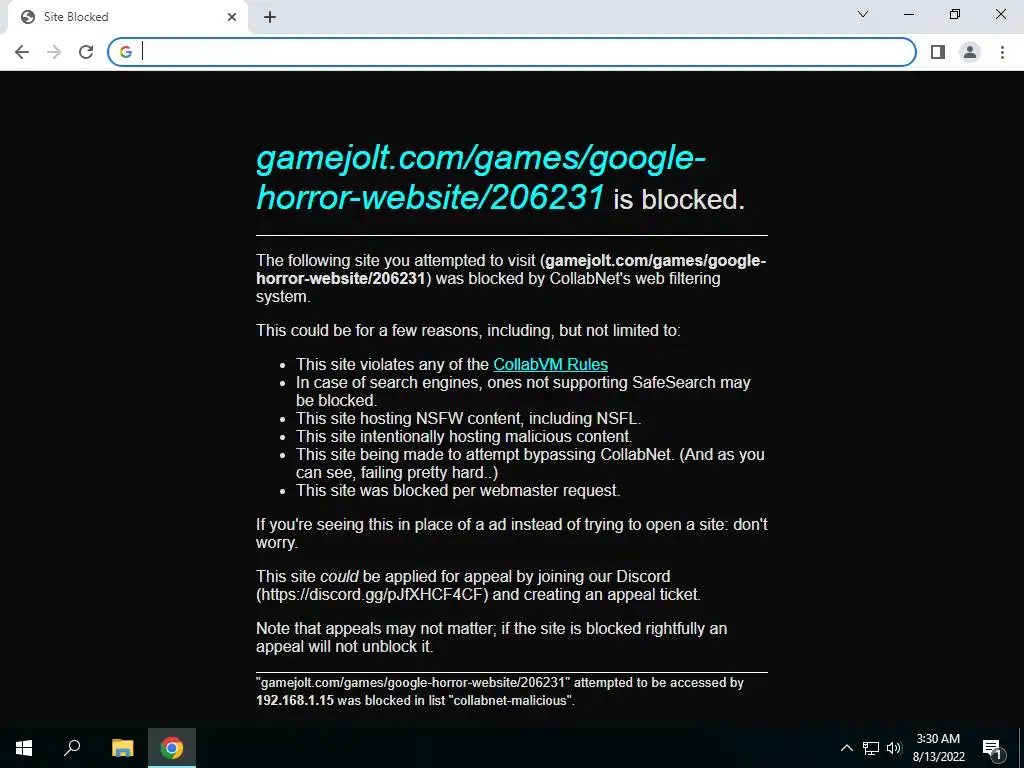
Task: Click the site globe icon on tab
Action: tap(27, 17)
